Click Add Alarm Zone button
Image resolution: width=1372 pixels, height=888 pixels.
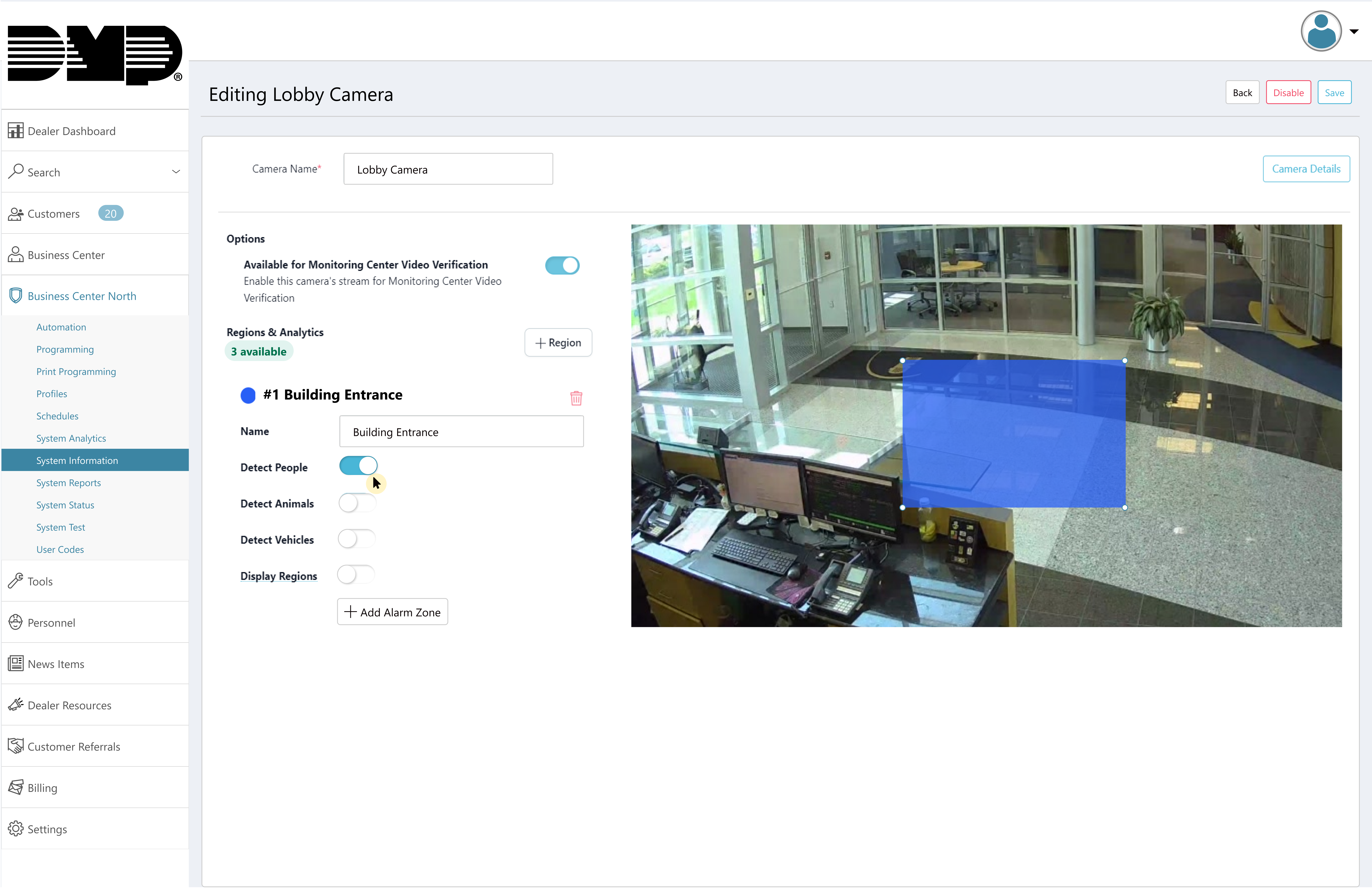pyautogui.click(x=392, y=612)
